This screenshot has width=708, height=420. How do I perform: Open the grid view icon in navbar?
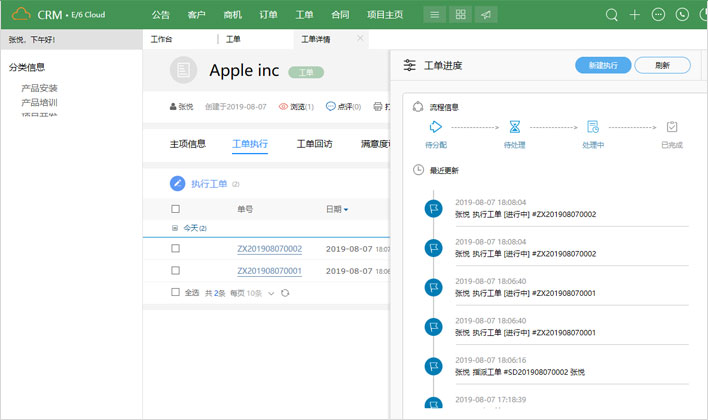pos(460,15)
